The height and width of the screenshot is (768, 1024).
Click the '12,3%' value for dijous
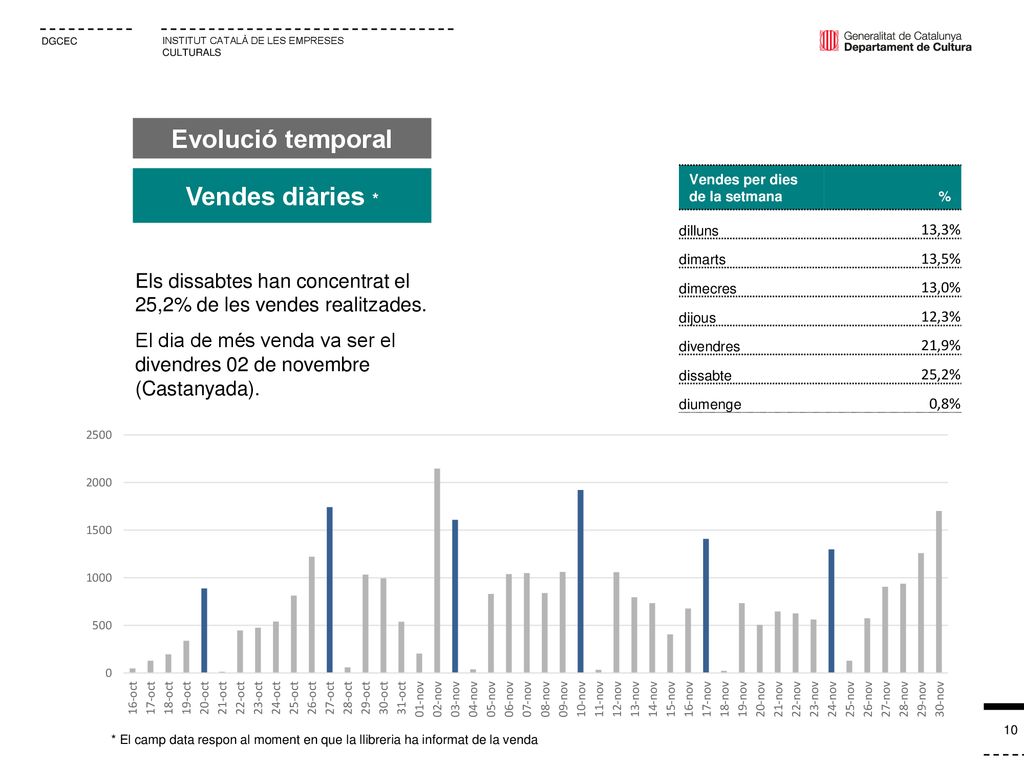pyautogui.click(x=940, y=317)
